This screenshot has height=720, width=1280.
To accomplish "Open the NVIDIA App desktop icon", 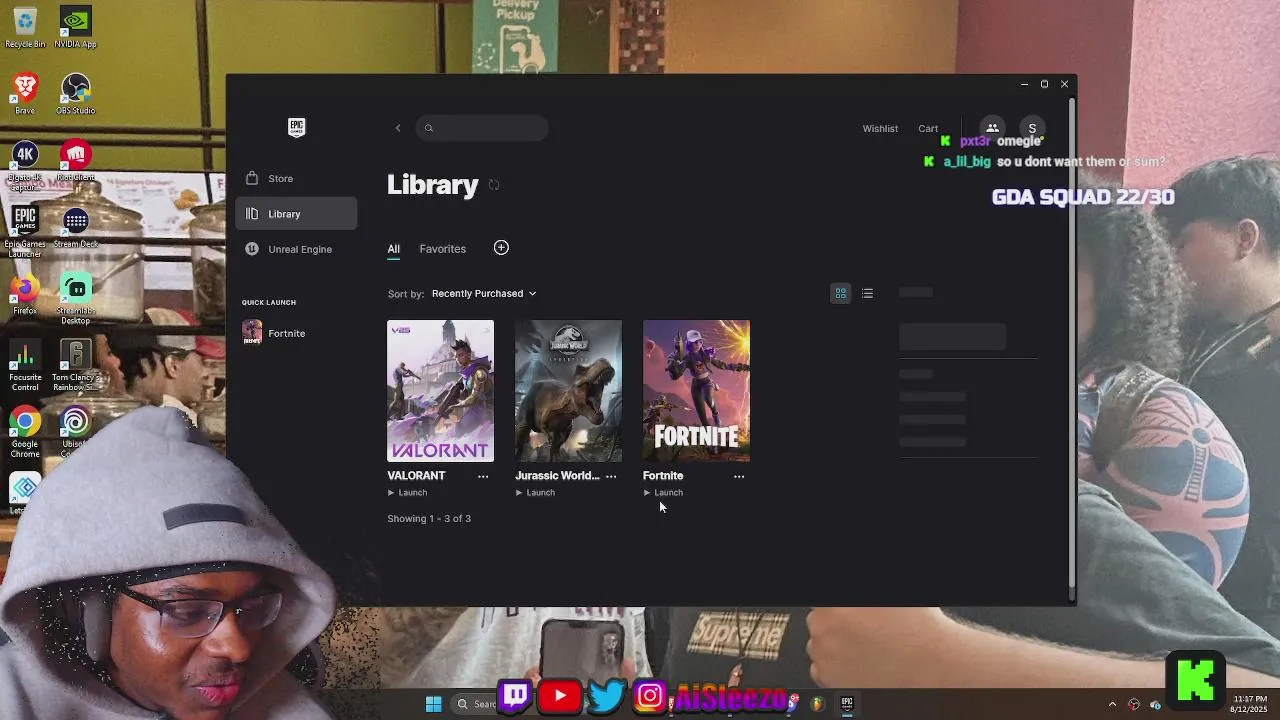I will tap(76, 27).
